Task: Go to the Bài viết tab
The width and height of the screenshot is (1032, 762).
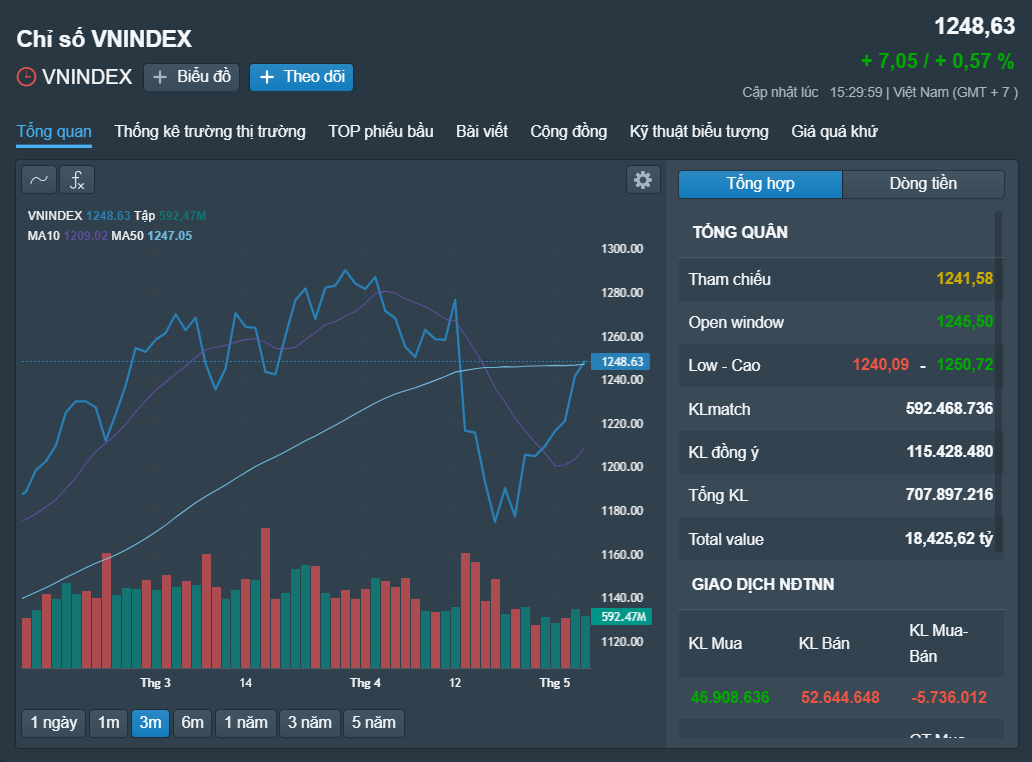Action: (x=482, y=132)
